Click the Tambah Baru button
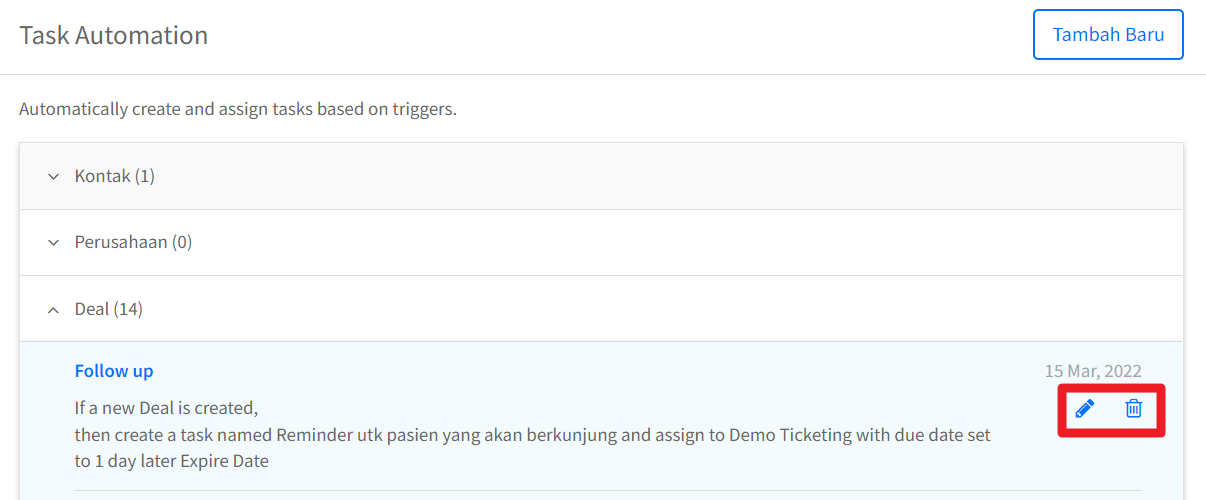The image size is (1206, 500). tap(1108, 35)
